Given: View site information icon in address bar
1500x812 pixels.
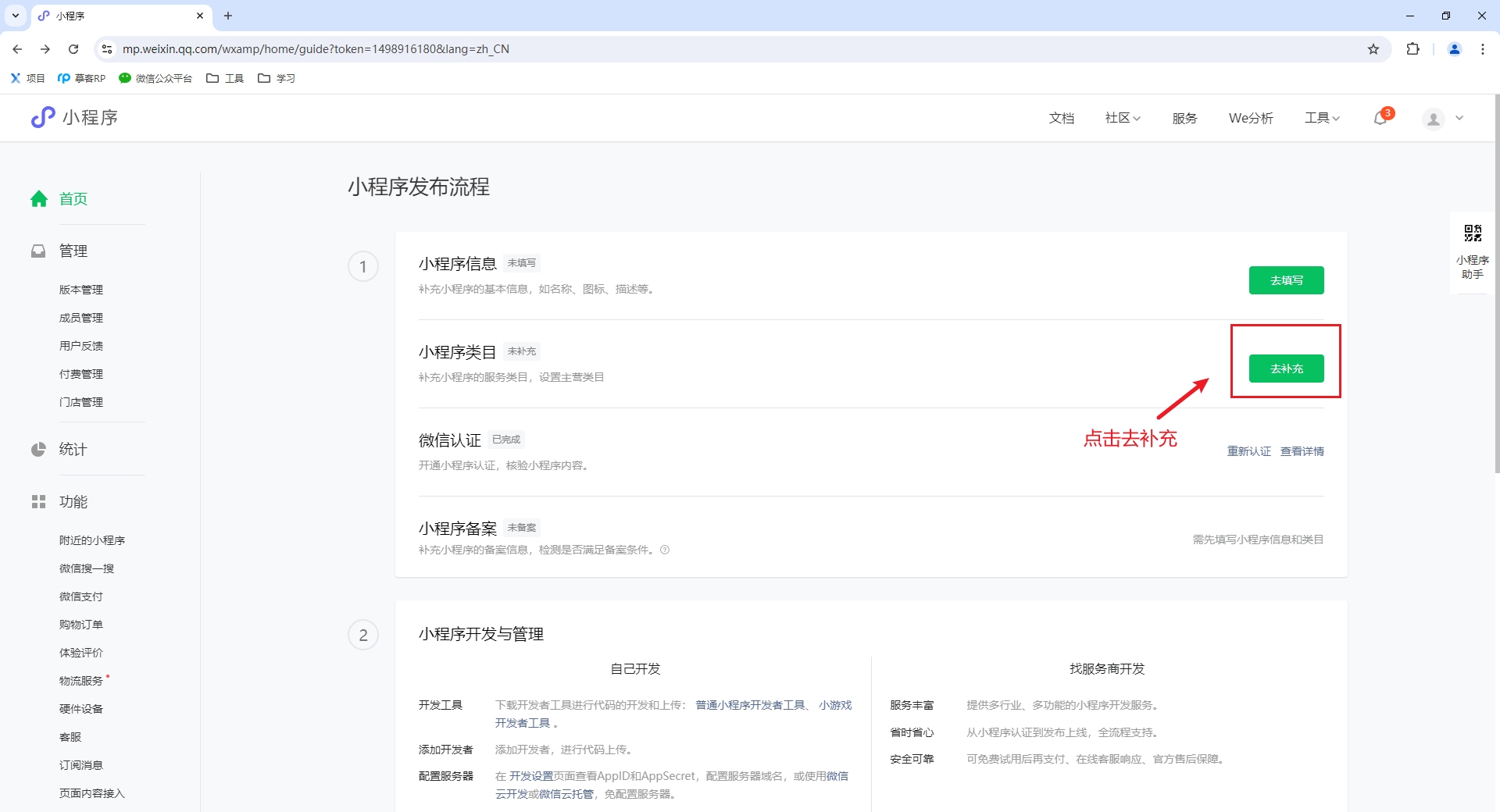Looking at the screenshot, I should 107,49.
